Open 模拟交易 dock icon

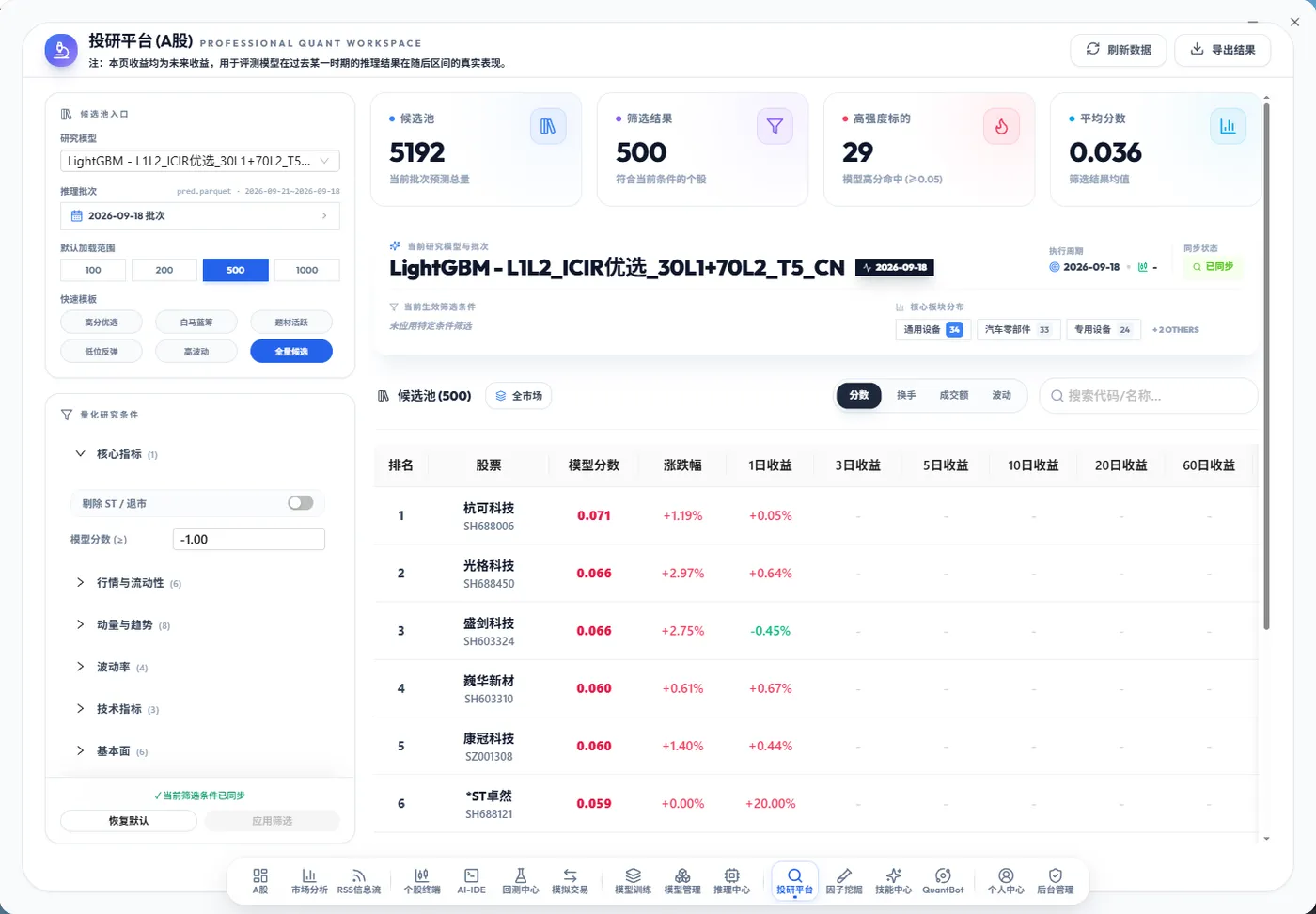point(570,881)
